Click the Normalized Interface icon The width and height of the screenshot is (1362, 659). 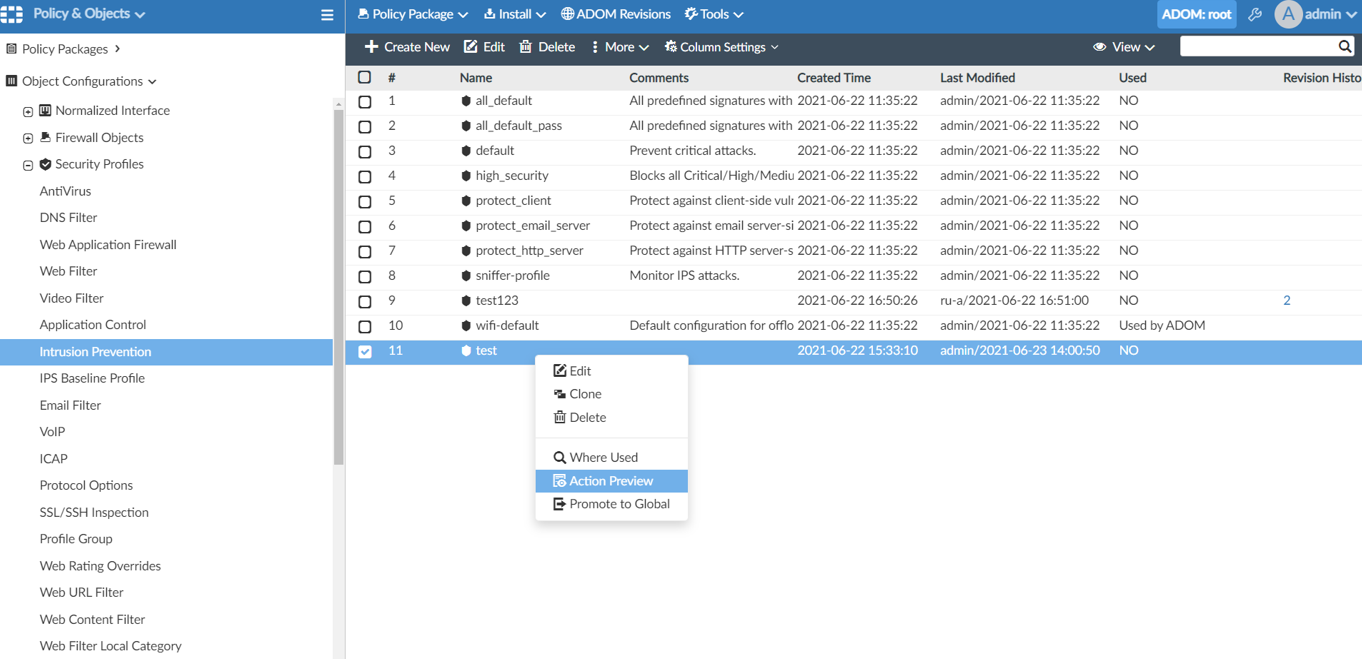45,110
